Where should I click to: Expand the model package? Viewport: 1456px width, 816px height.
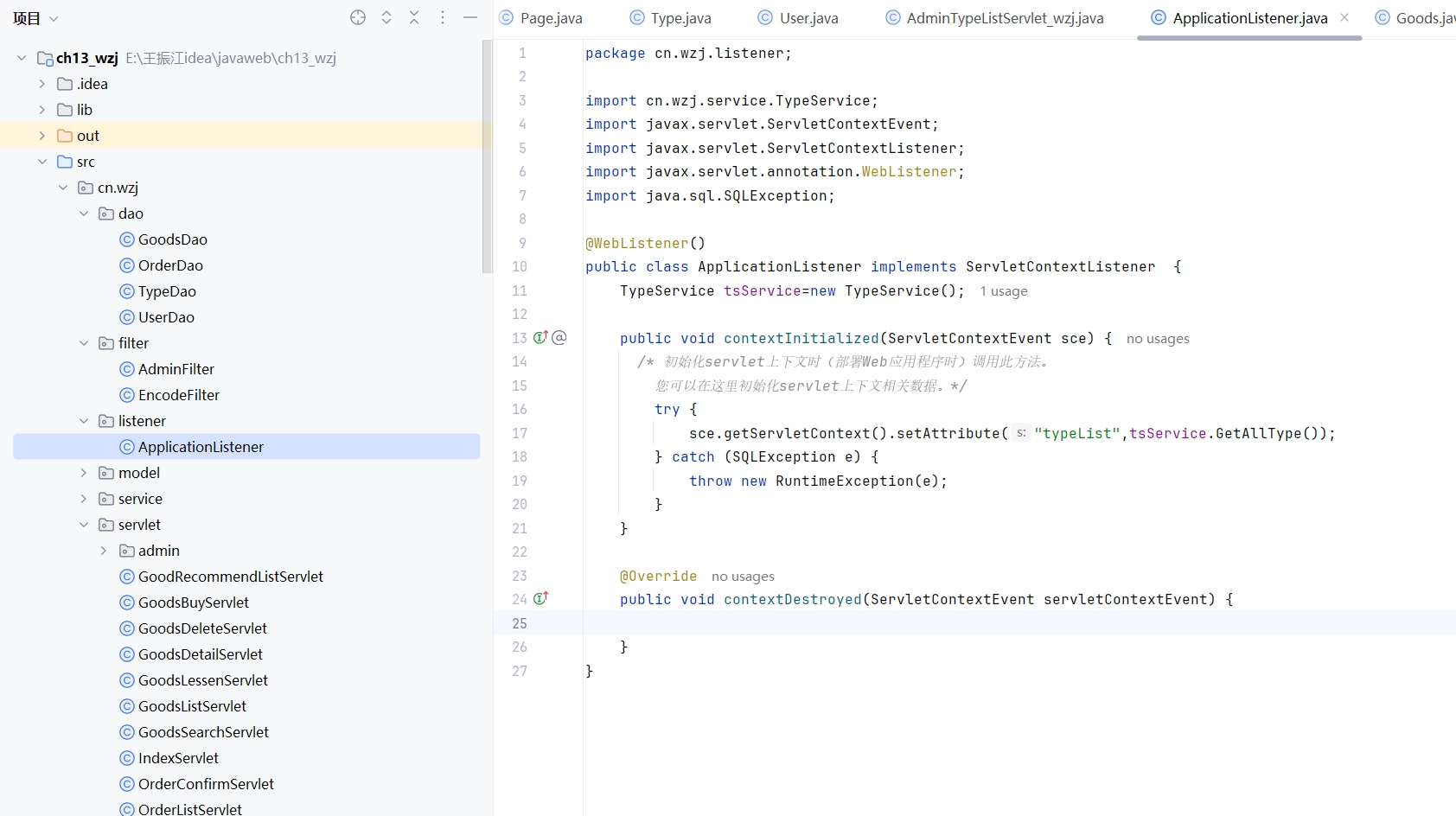[x=84, y=473]
